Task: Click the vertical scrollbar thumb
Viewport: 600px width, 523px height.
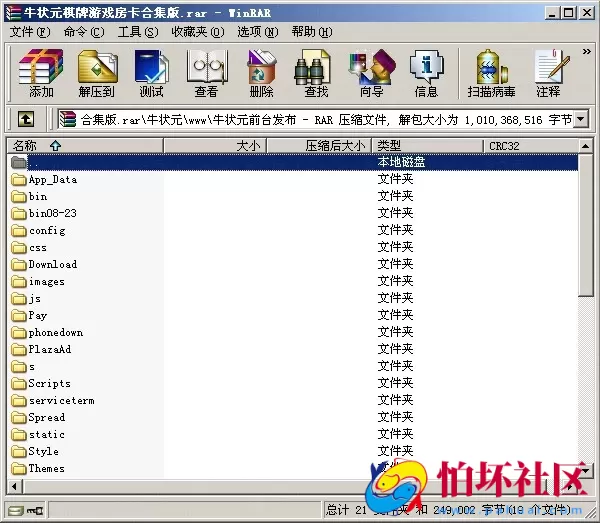Action: coord(585,225)
